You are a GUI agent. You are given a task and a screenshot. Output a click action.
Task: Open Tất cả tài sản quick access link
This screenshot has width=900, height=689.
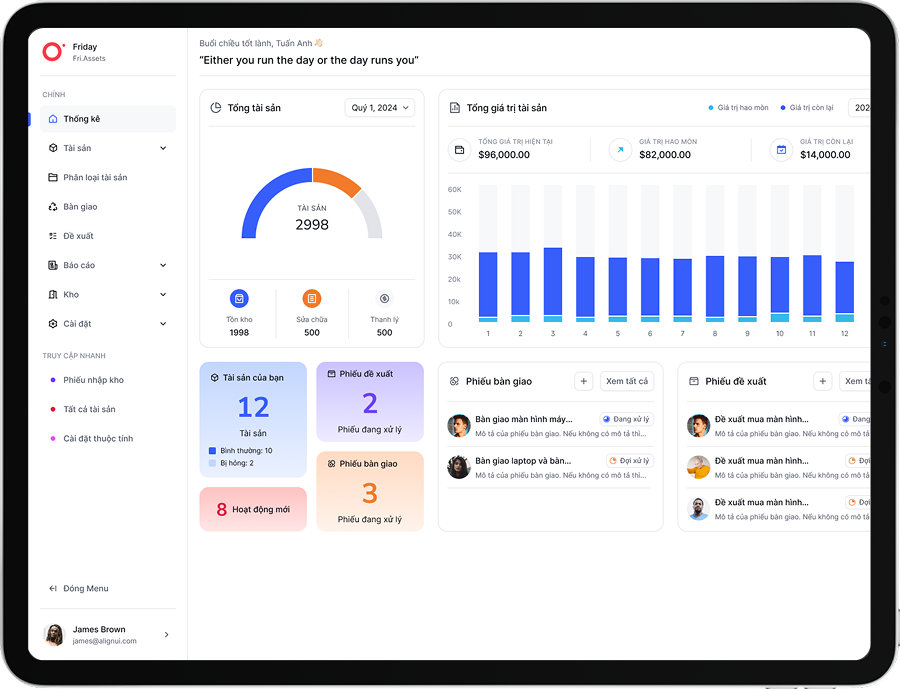[x=108, y=409]
